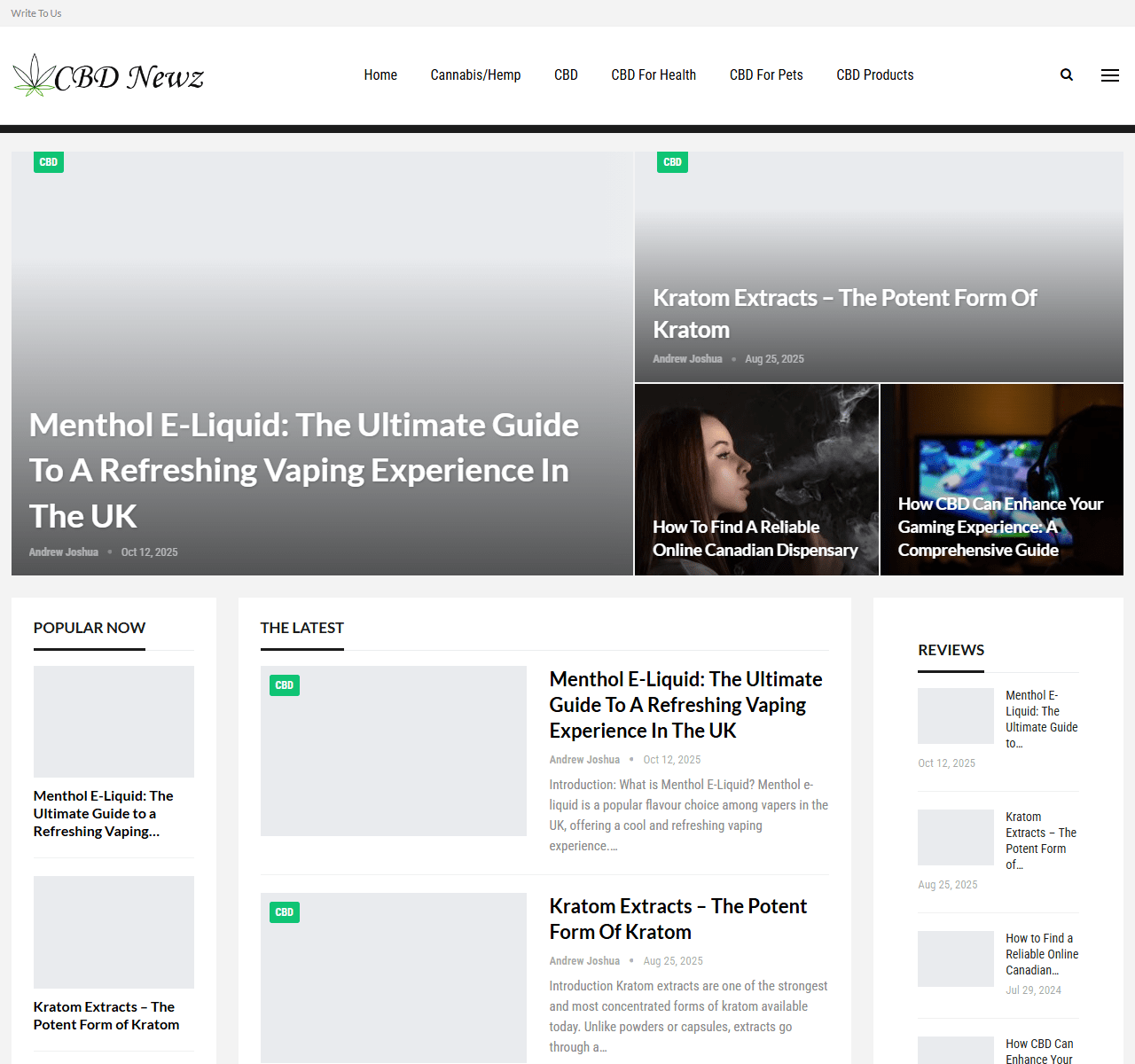Click the search magnifier icon
The height and width of the screenshot is (1064, 1135).
tap(1067, 75)
